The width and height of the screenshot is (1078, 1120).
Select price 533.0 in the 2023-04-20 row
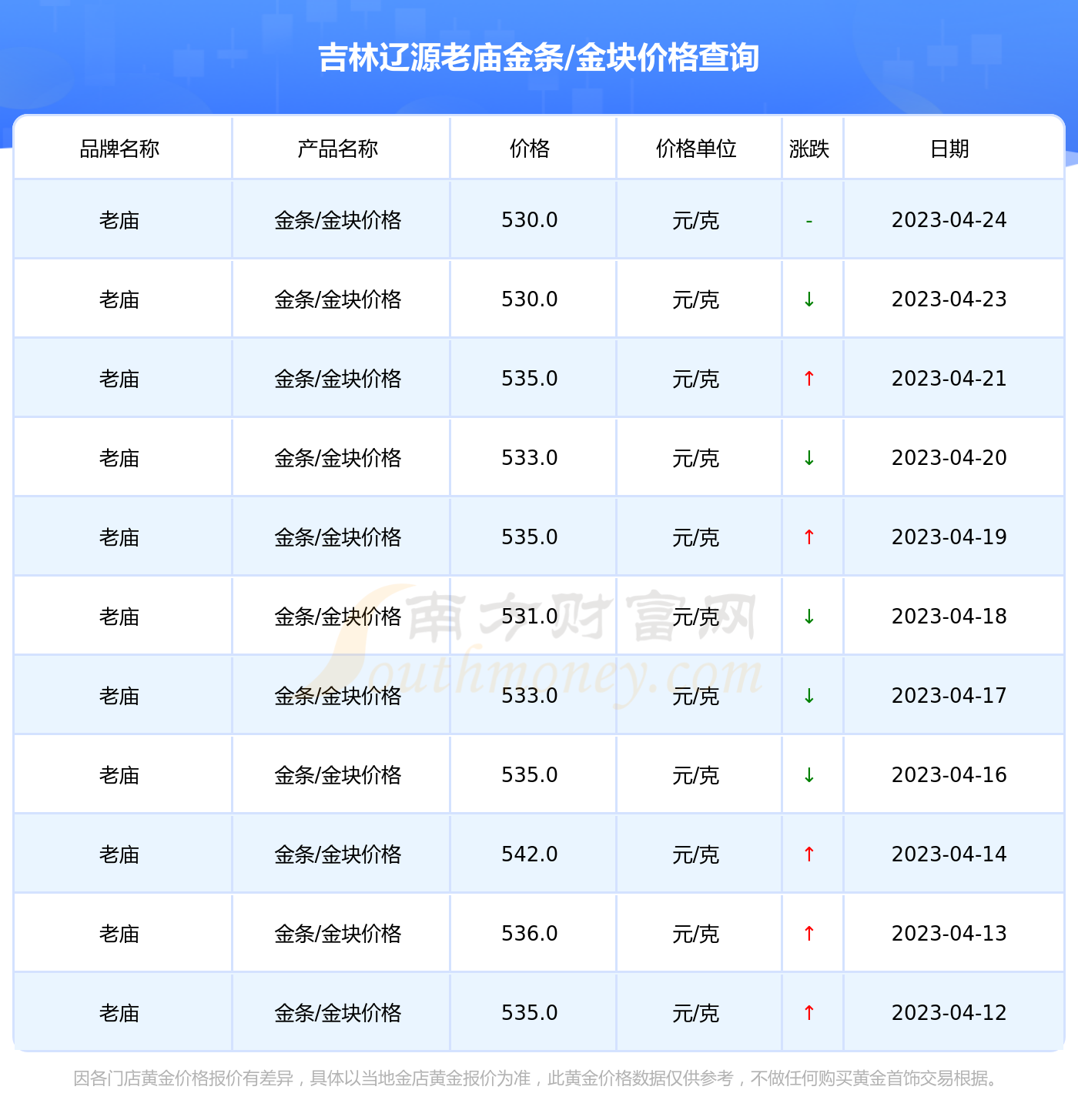[x=530, y=458]
